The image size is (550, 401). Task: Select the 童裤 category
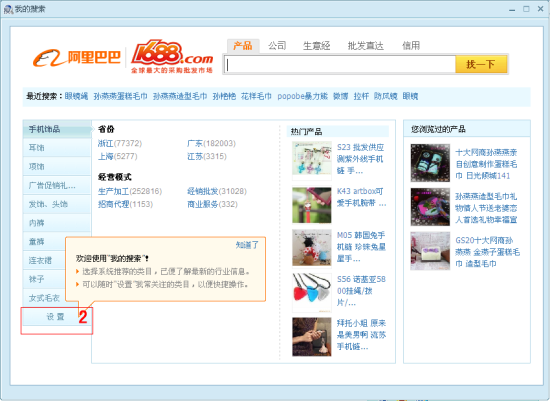tap(44, 242)
